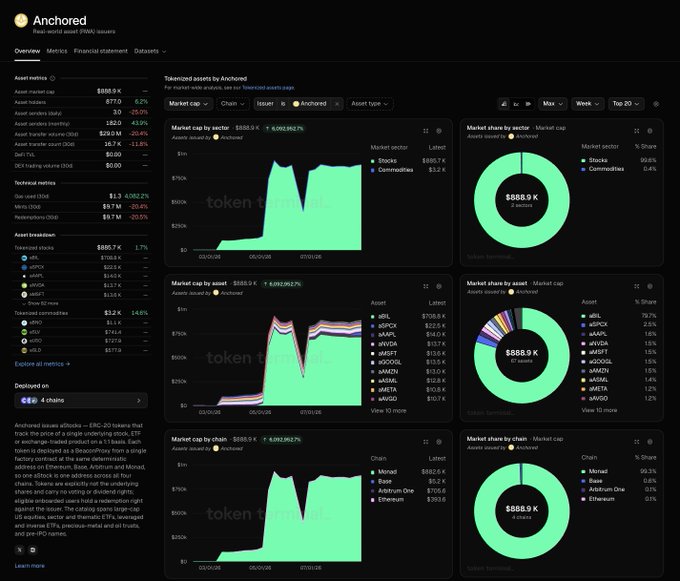Click aMETA color swatch in Market share by asset
680x581 pixels.
tap(583, 389)
